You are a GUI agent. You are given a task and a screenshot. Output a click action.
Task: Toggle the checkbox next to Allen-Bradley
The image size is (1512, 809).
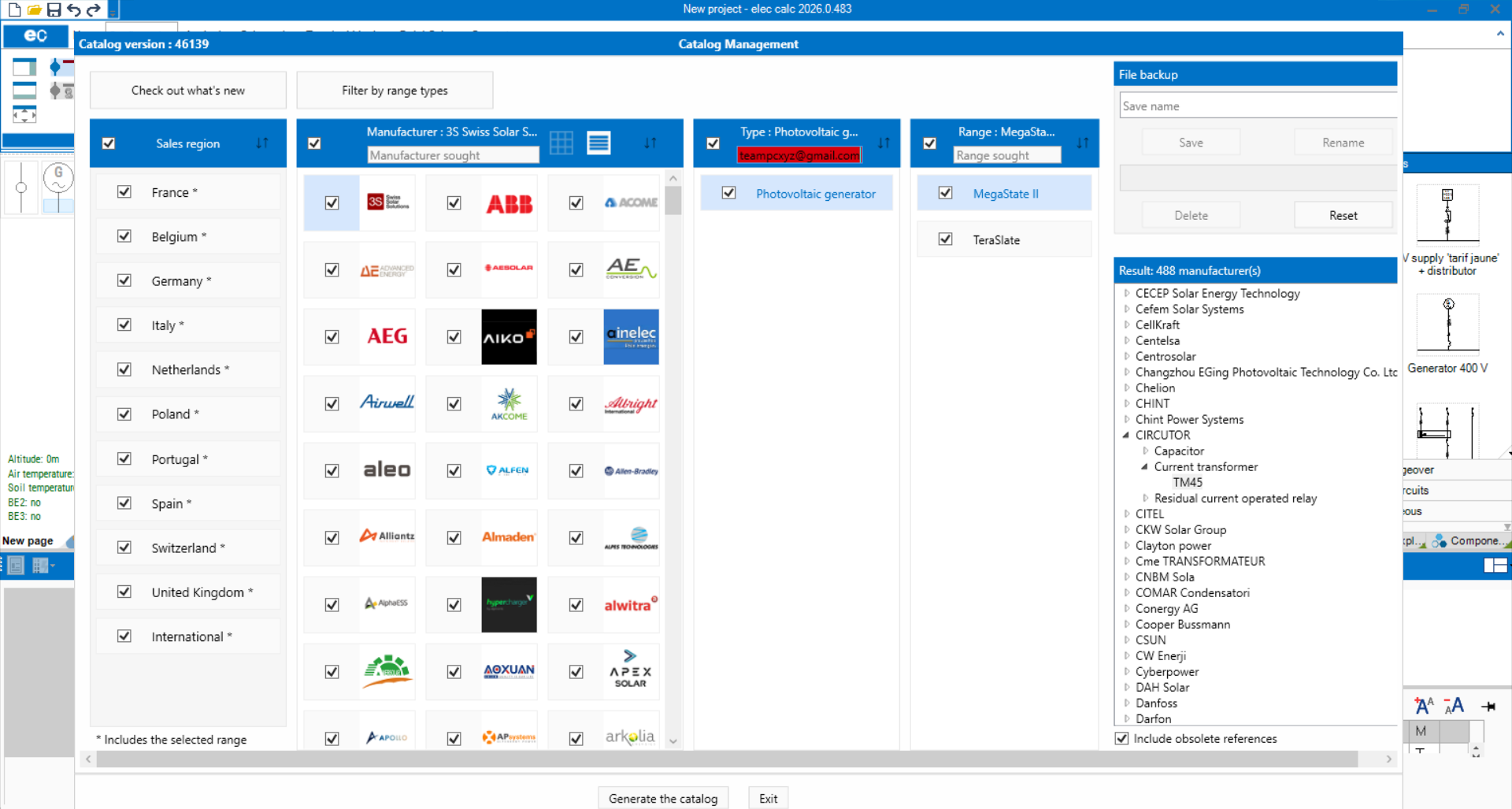(x=576, y=470)
